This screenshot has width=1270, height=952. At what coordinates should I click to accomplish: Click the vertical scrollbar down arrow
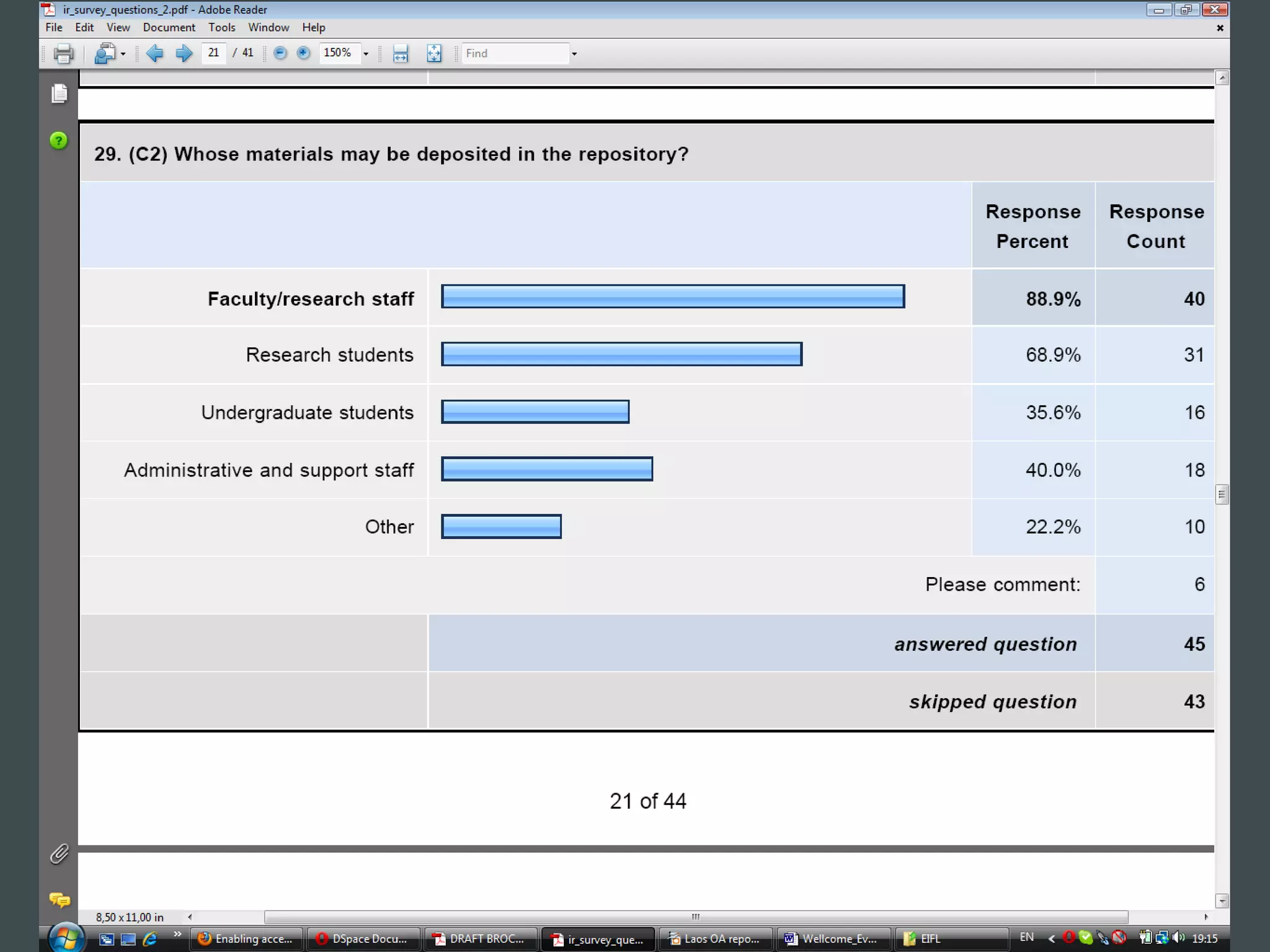point(1222,901)
